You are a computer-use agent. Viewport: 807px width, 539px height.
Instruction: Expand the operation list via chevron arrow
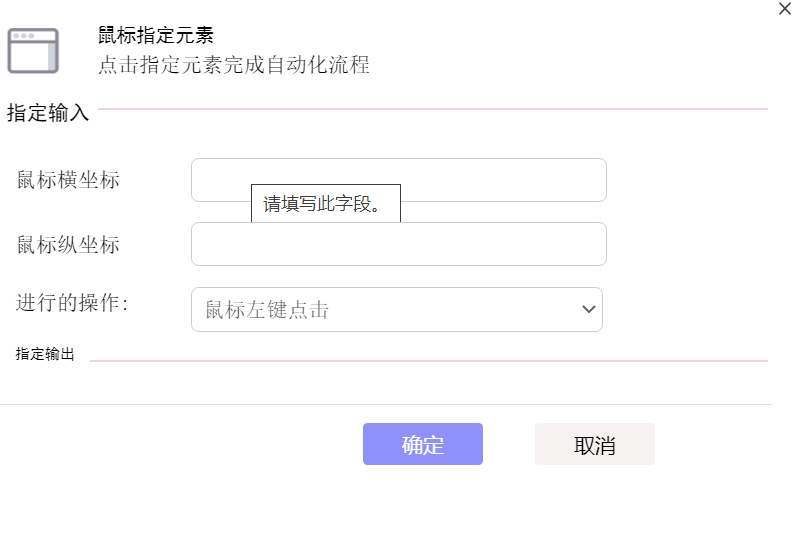tap(589, 309)
